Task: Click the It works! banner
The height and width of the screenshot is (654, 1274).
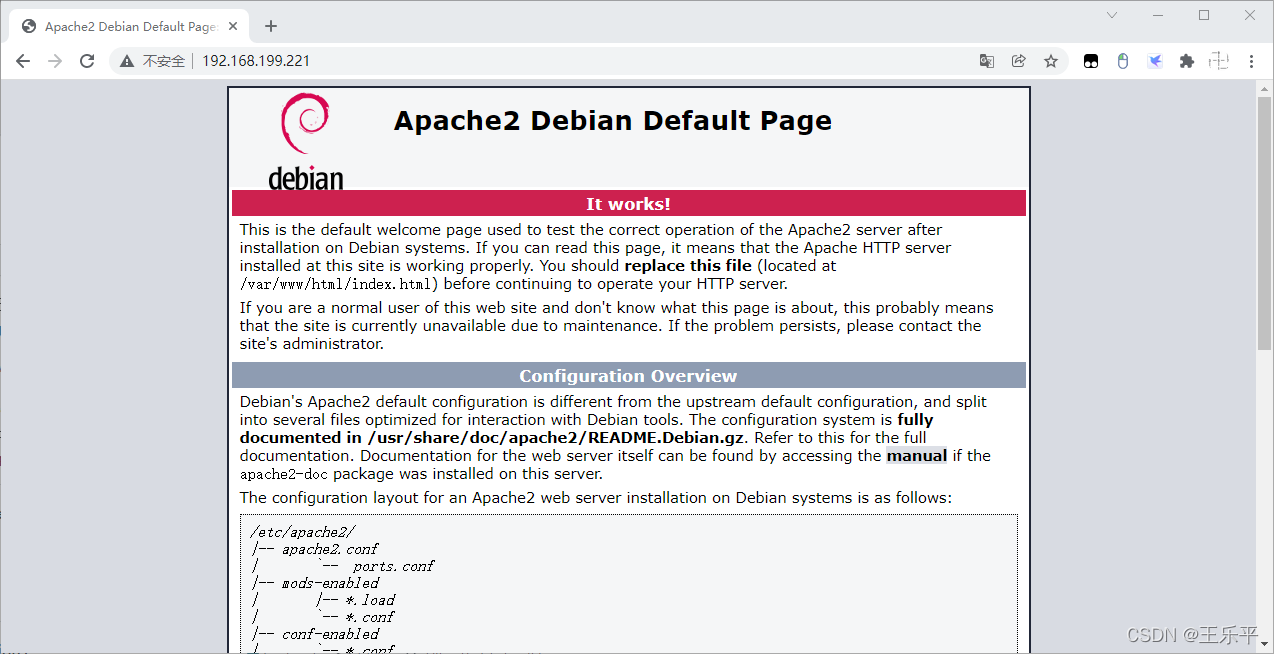Action: (629, 203)
